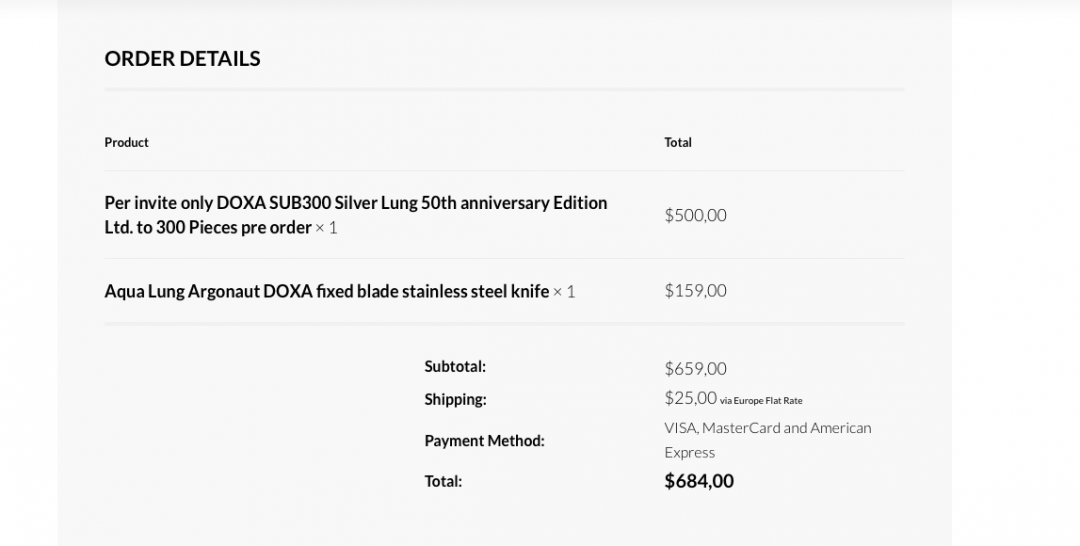1080x546 pixels.
Task: Select the $684,00 grand total
Action: [x=699, y=481]
